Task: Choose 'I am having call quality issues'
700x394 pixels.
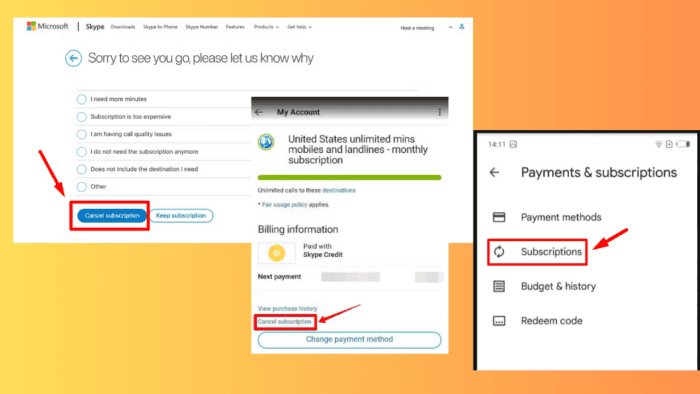Action: (81, 134)
